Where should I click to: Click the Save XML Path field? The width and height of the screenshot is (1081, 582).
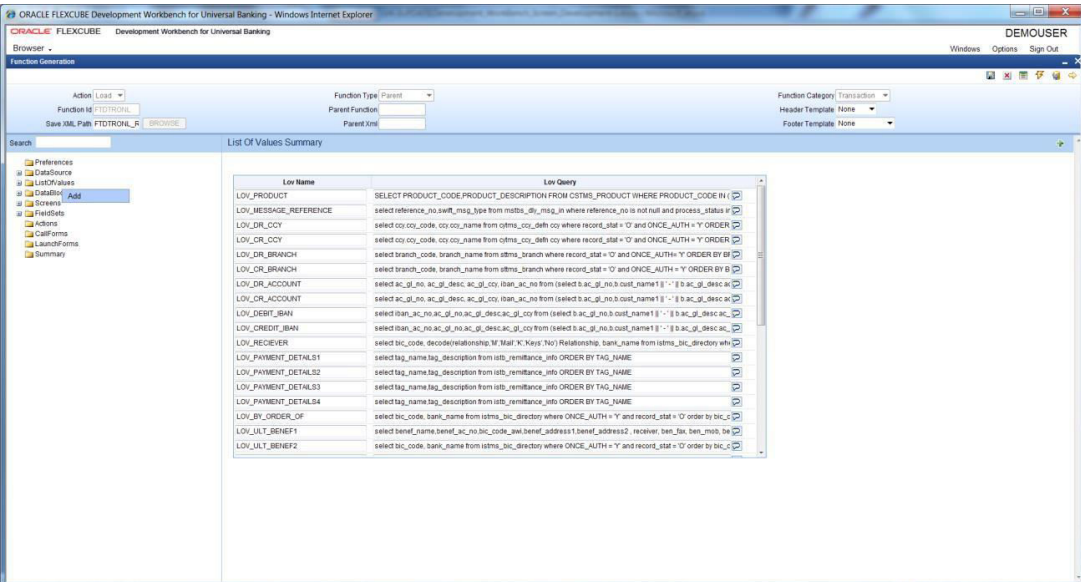point(117,124)
